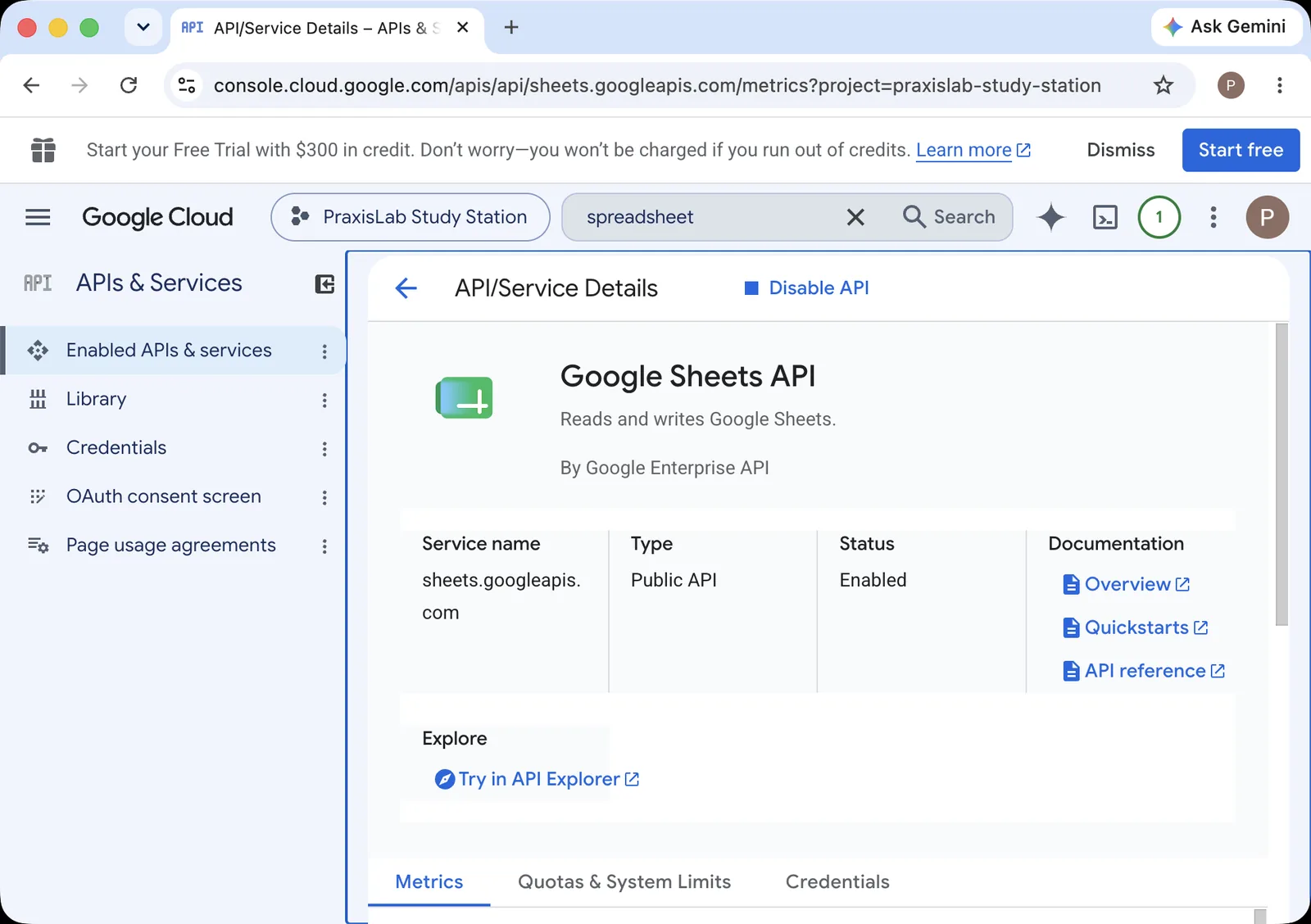1311x924 pixels.
Task: Clear the spreadsheet search text
Action: [855, 217]
